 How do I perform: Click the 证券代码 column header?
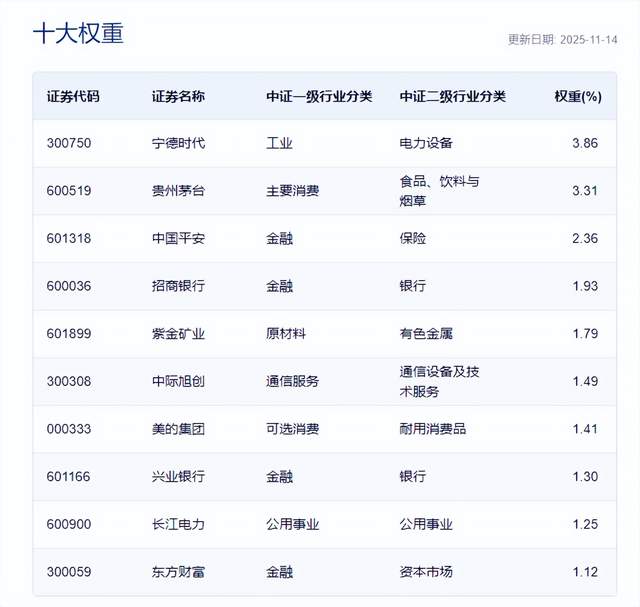point(73,96)
